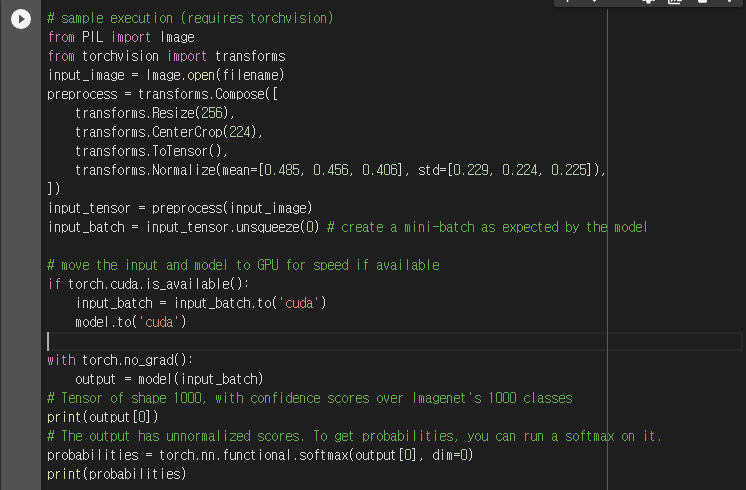This screenshot has height=490, width=746.
Task: Click the line 'print(output[0])'
Action: 103,417
